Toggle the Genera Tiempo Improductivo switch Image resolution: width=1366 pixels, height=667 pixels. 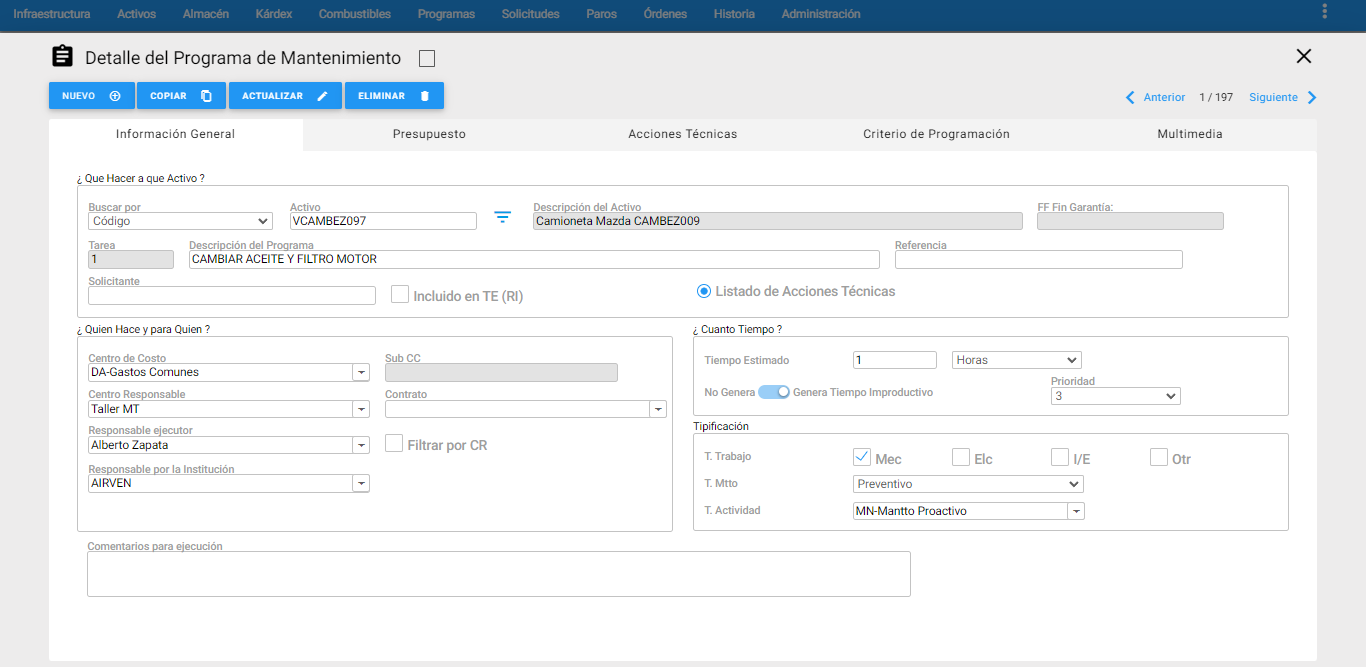[774, 392]
